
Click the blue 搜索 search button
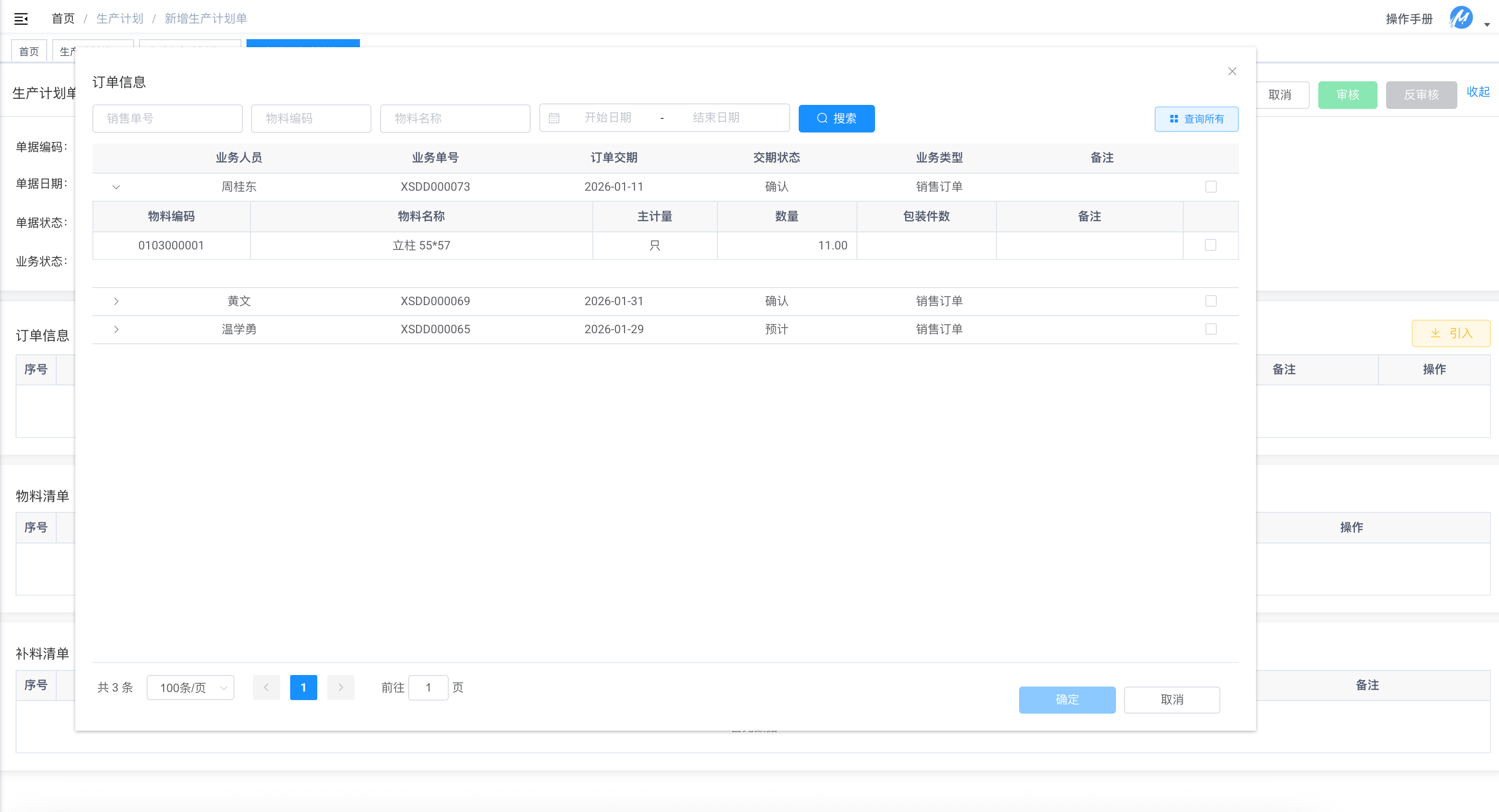[x=836, y=118]
